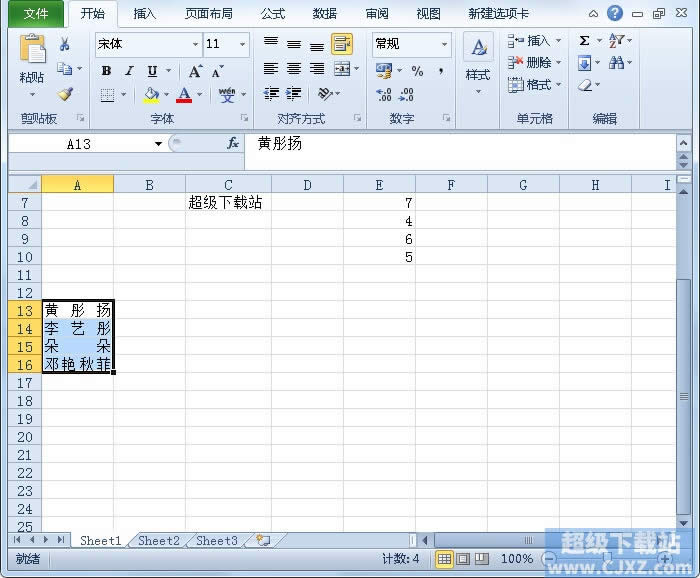Switch to the 插入 ribbon tab

click(x=145, y=14)
